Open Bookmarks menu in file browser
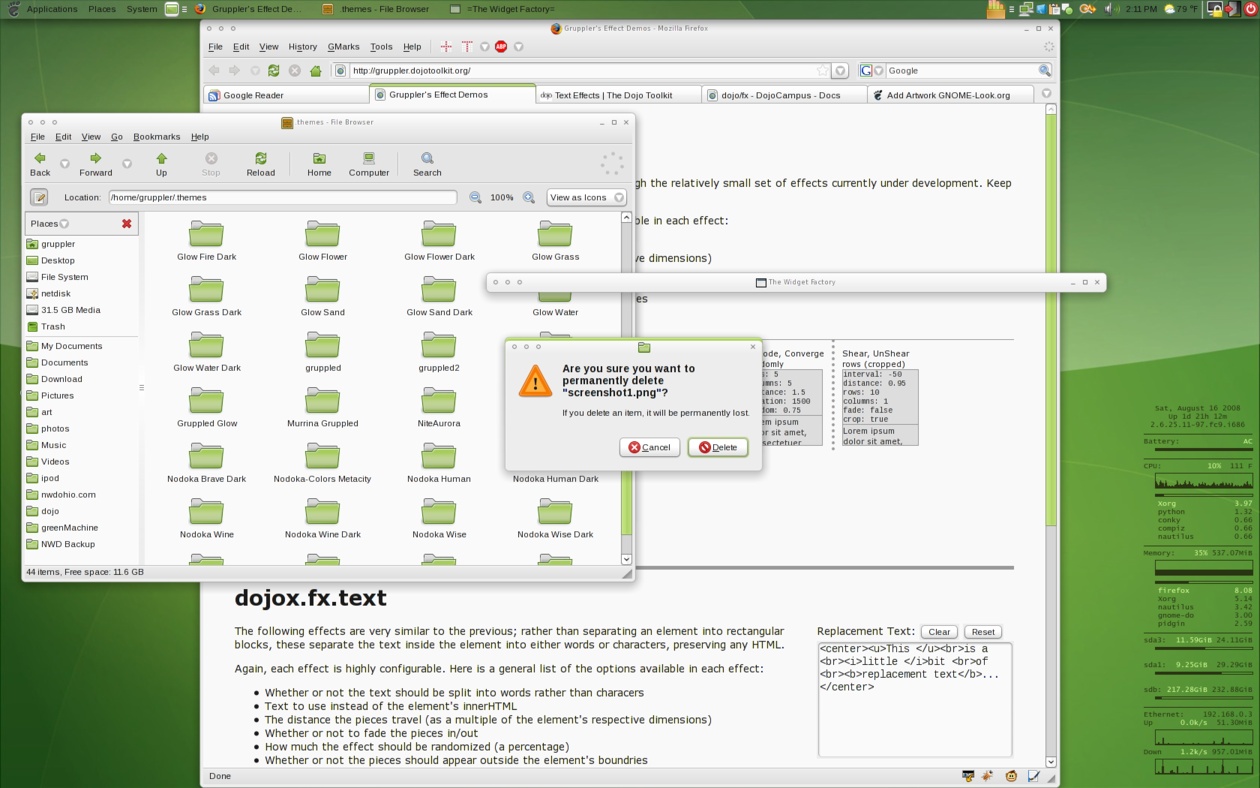This screenshot has width=1260, height=788. coord(156,137)
